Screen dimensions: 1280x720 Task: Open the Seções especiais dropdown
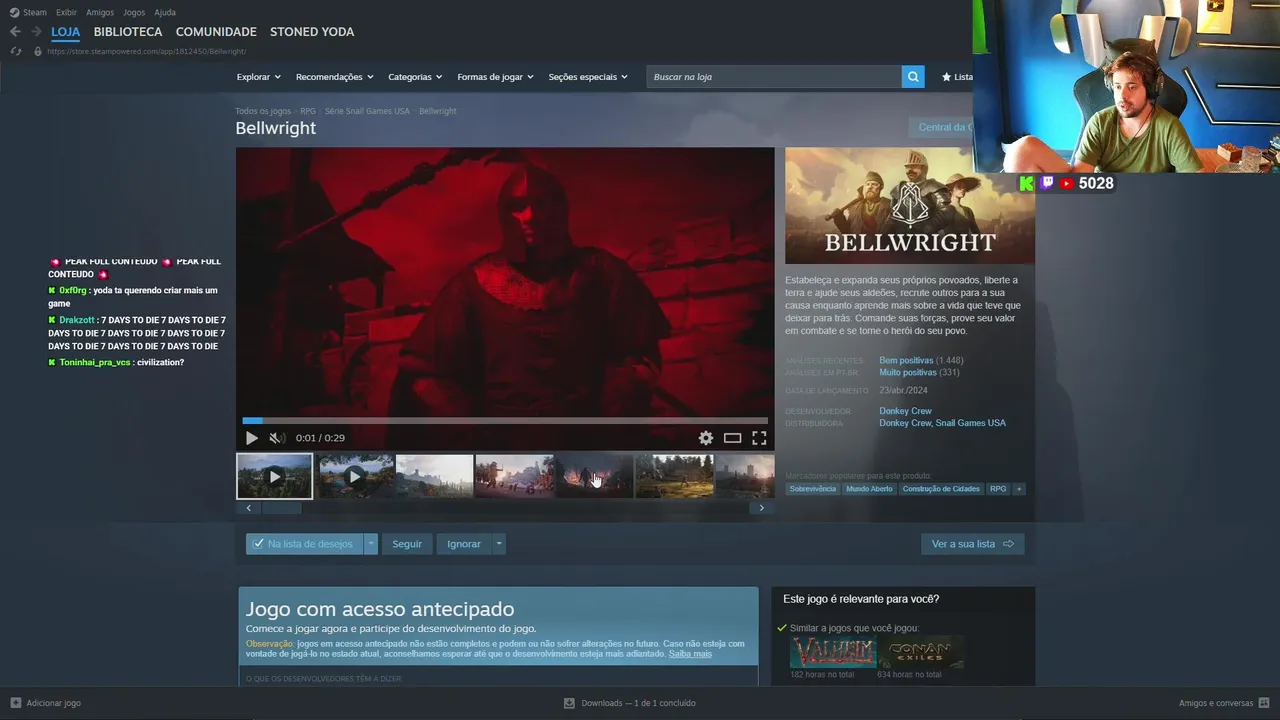[x=588, y=77]
